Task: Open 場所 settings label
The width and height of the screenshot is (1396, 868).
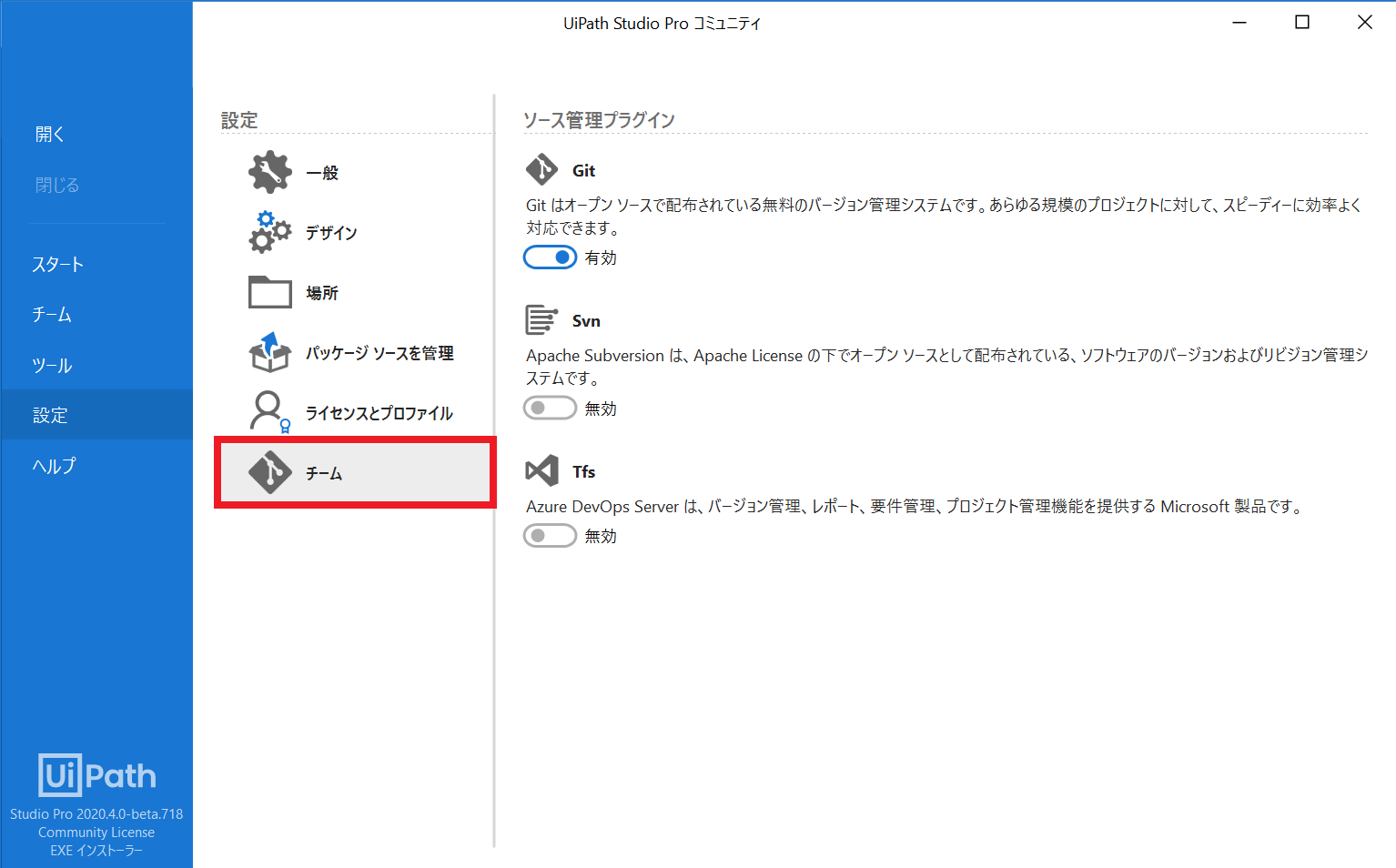Action: coord(322,293)
